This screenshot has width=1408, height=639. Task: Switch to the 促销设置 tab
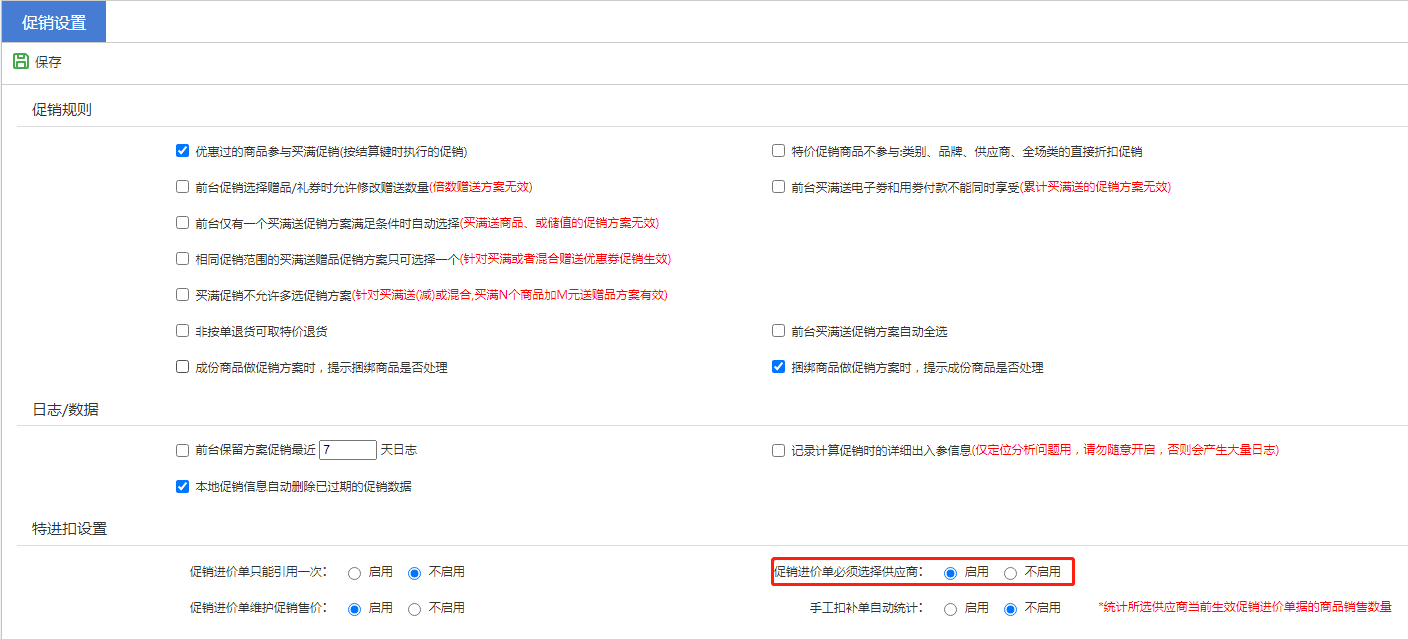coord(54,22)
